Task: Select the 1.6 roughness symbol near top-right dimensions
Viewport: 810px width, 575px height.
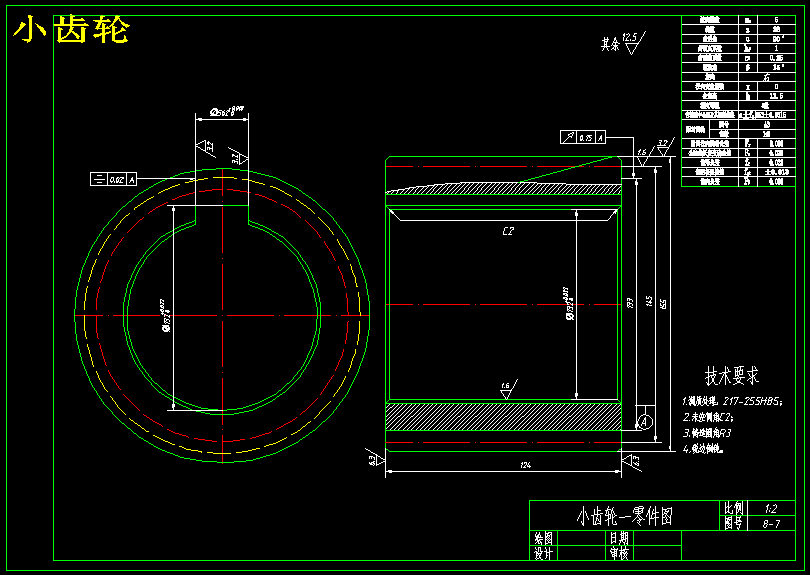Action: coord(644,157)
